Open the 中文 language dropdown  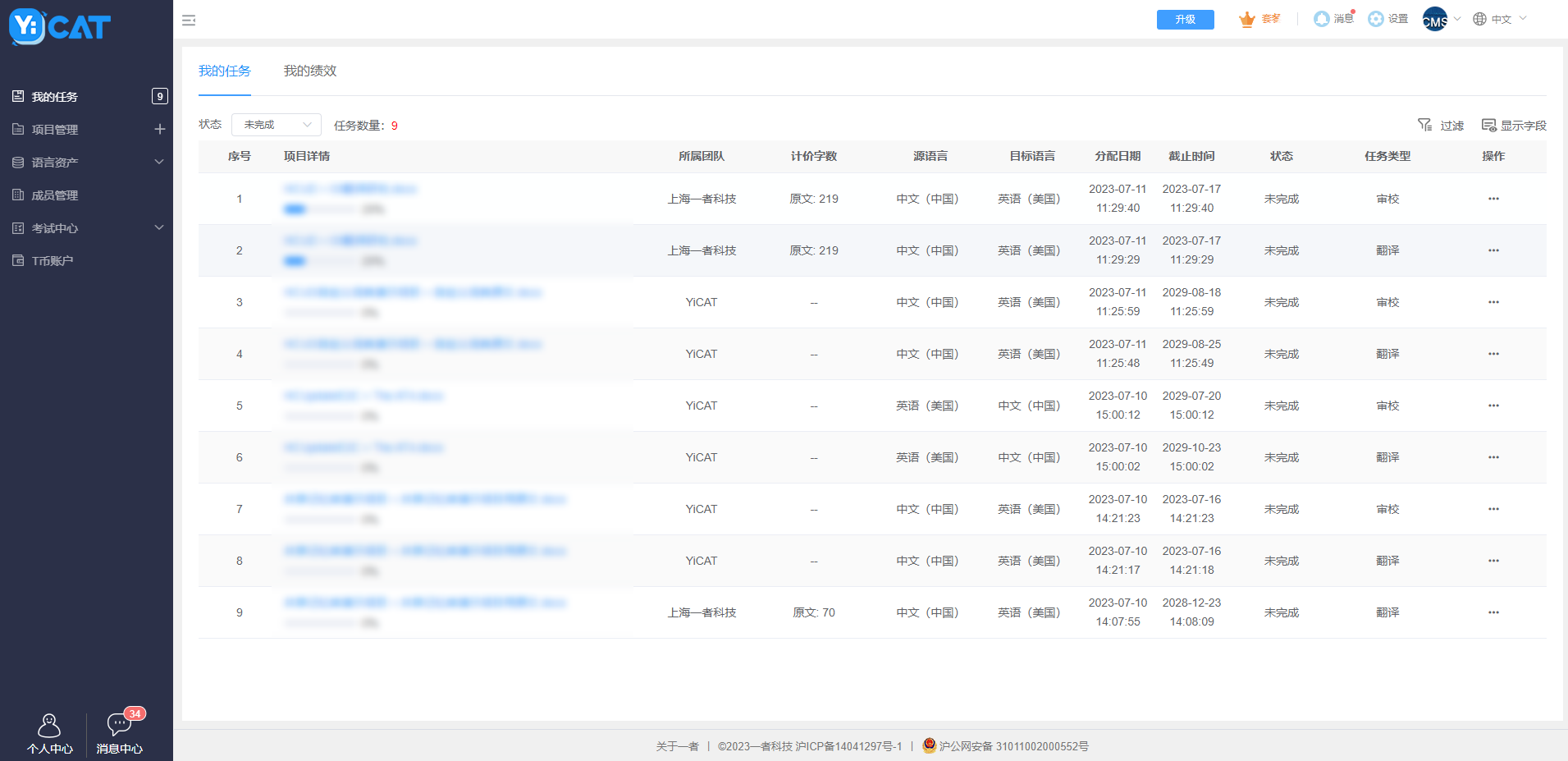click(x=1500, y=19)
